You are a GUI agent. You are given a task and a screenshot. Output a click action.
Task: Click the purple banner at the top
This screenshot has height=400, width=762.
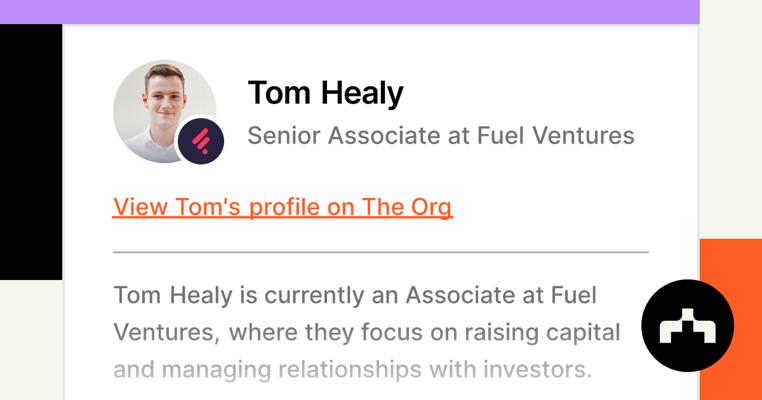(x=350, y=11)
